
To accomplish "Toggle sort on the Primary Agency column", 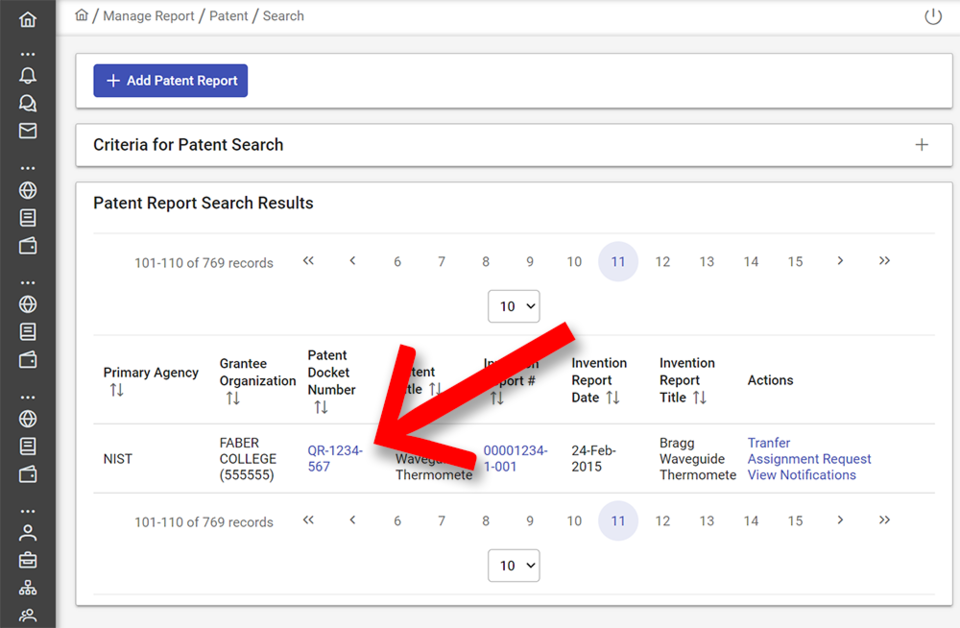I will pyautogui.click(x=117, y=389).
